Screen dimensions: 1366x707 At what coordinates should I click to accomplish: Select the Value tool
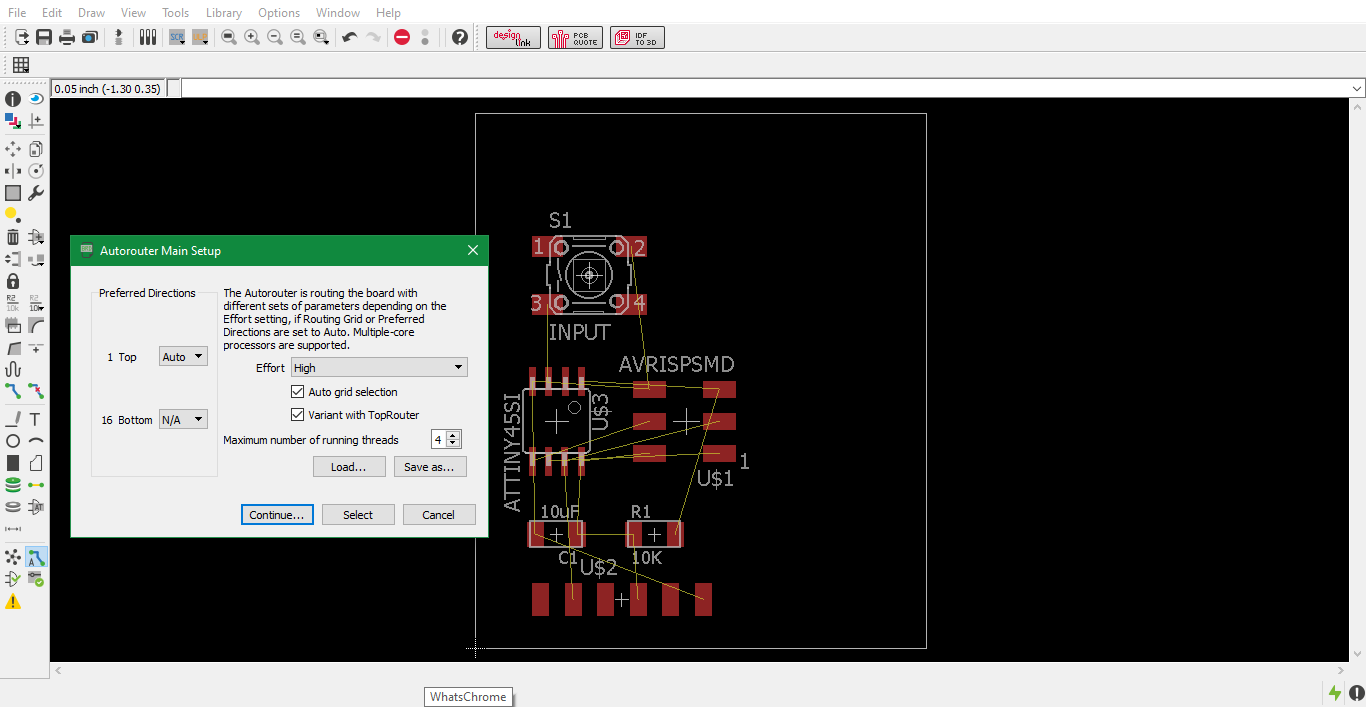coord(36,303)
